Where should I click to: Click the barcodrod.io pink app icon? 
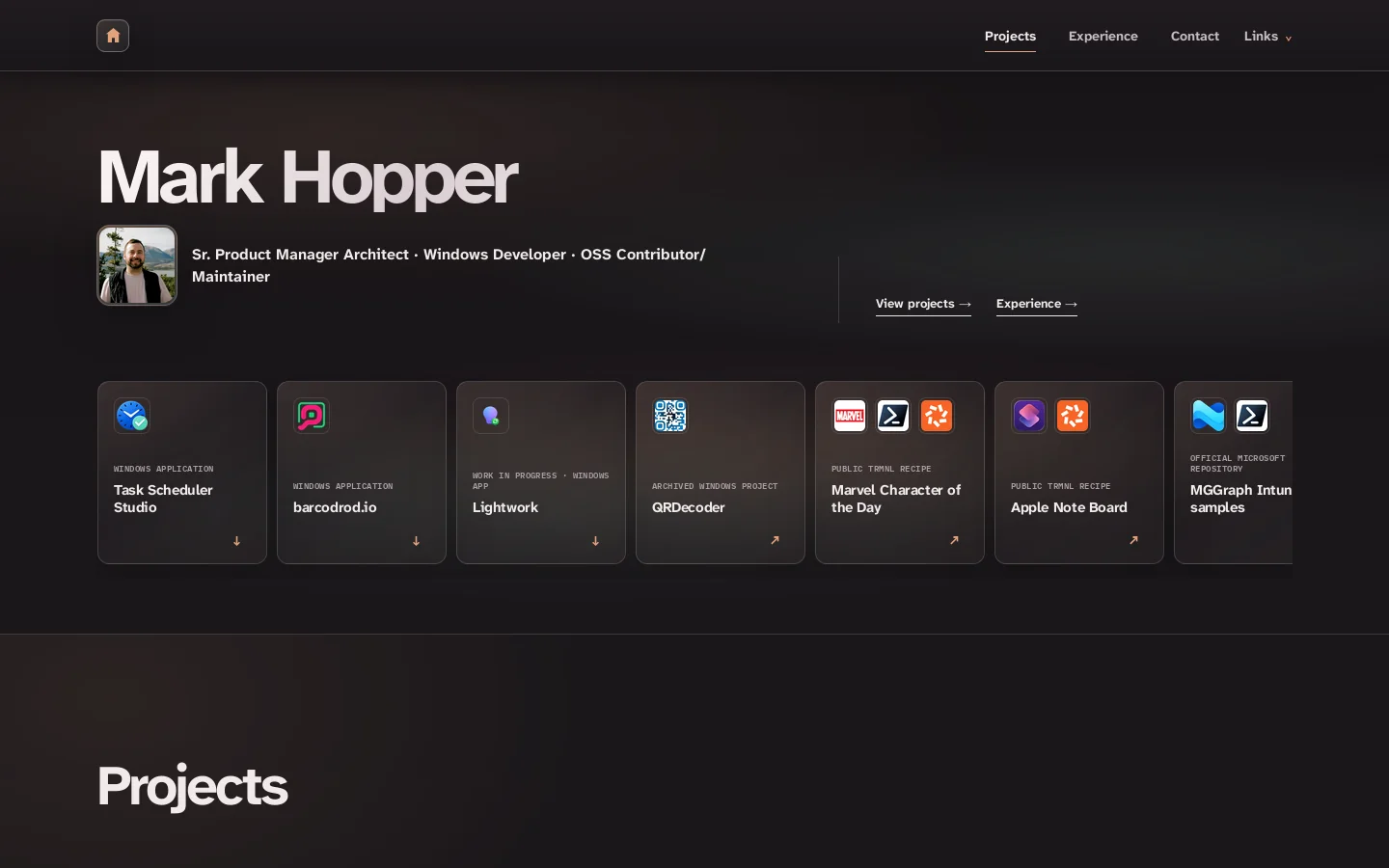[x=312, y=416]
